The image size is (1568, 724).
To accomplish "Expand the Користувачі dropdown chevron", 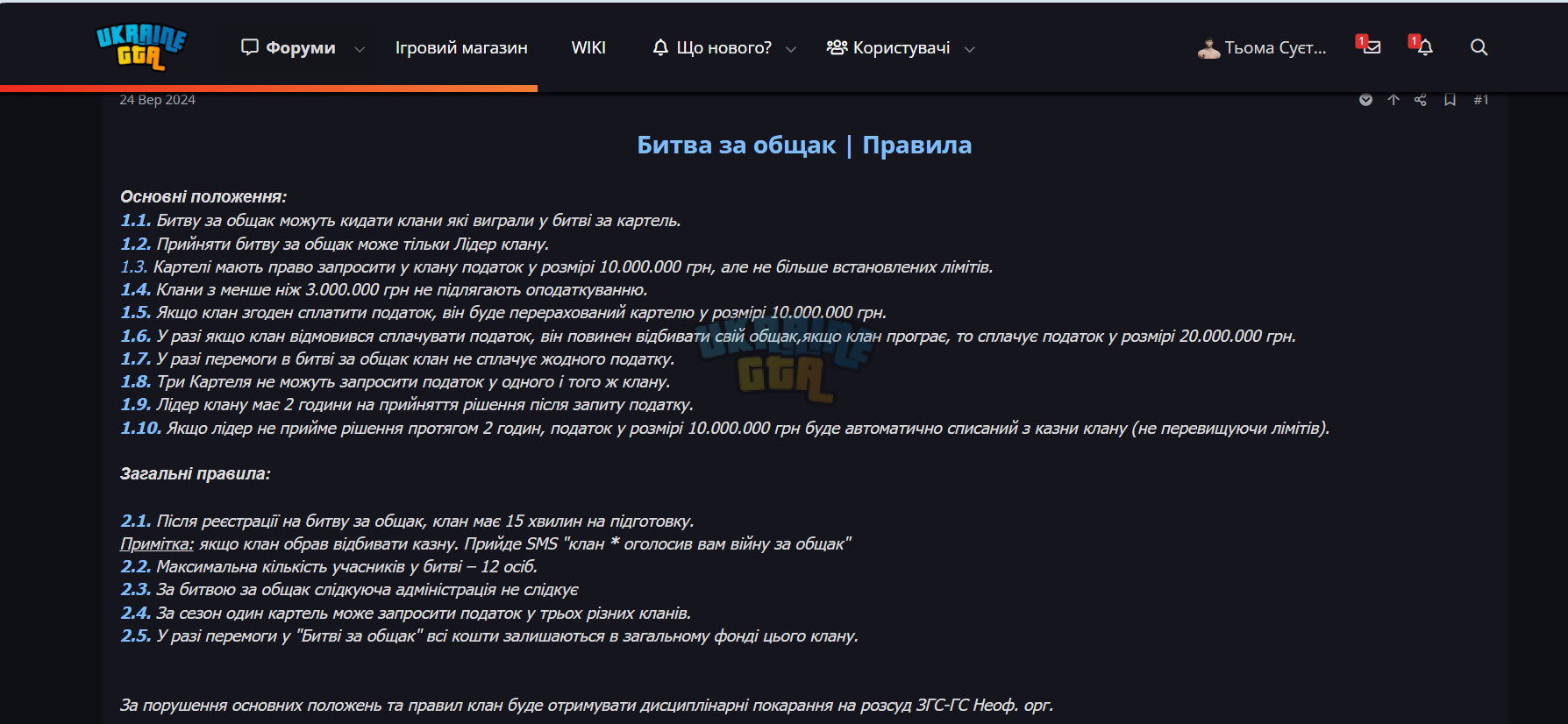I will [x=969, y=49].
